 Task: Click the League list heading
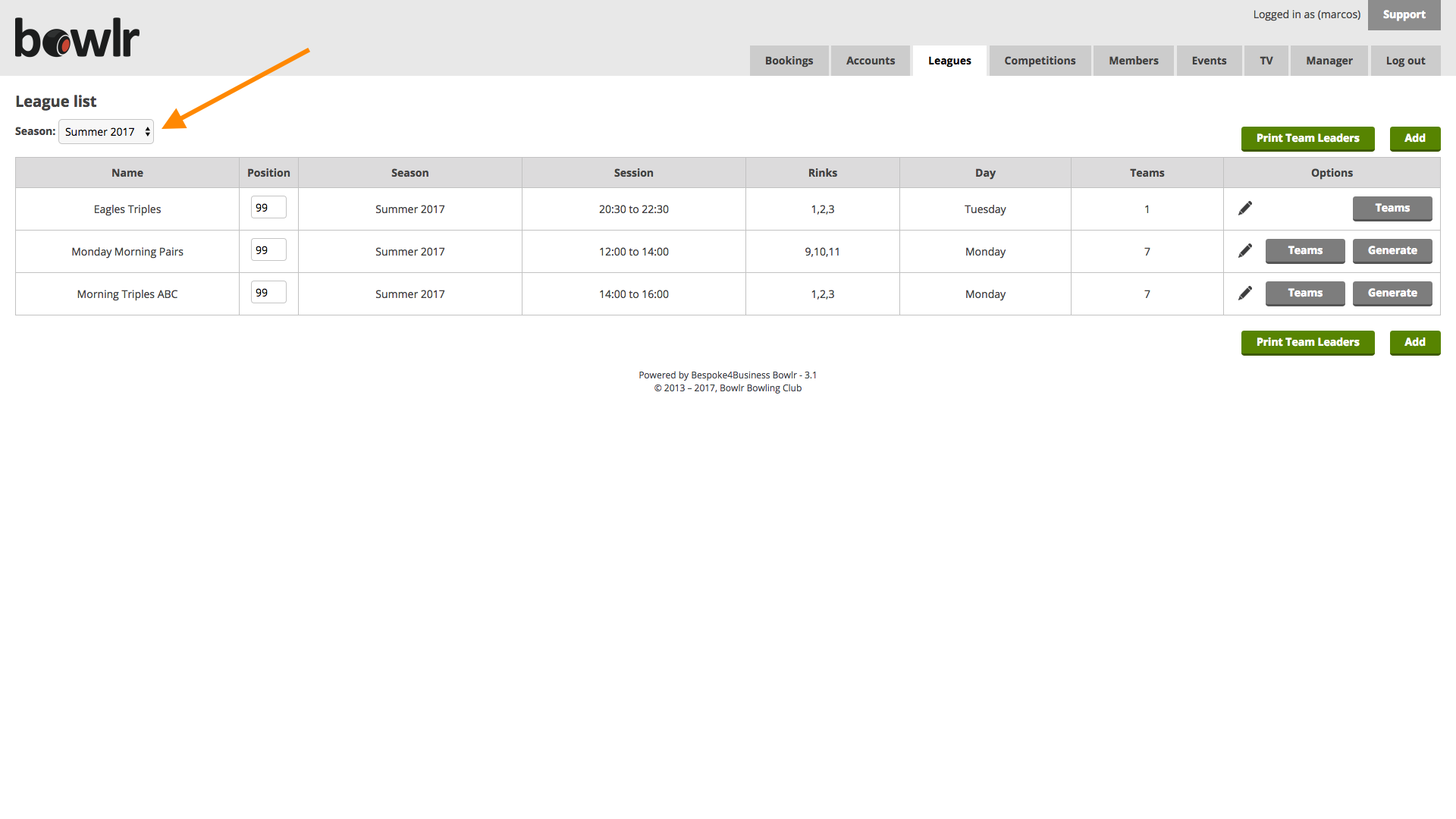click(56, 102)
